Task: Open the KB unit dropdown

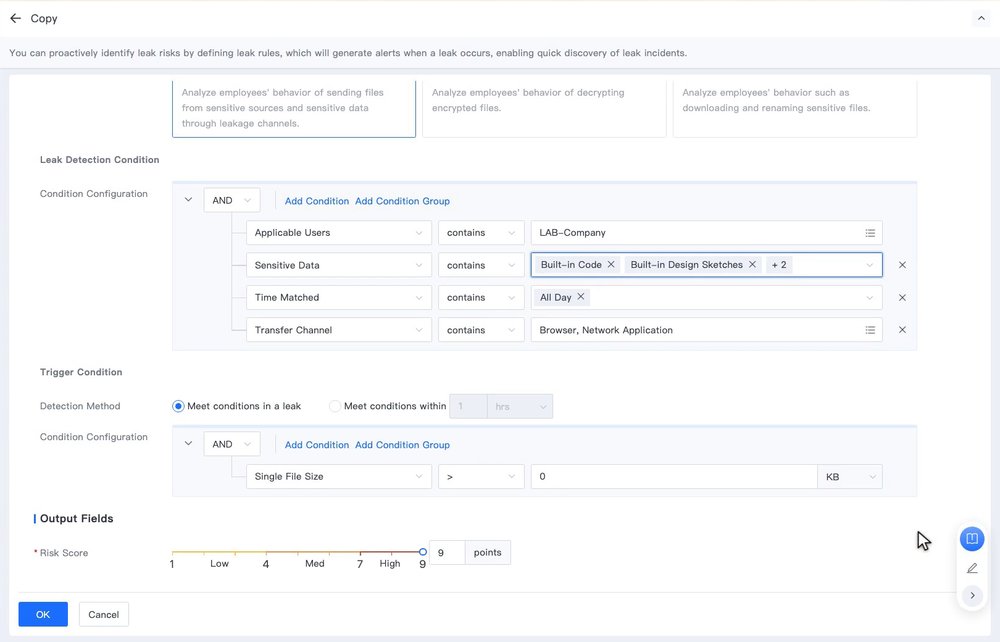Action: click(849, 477)
